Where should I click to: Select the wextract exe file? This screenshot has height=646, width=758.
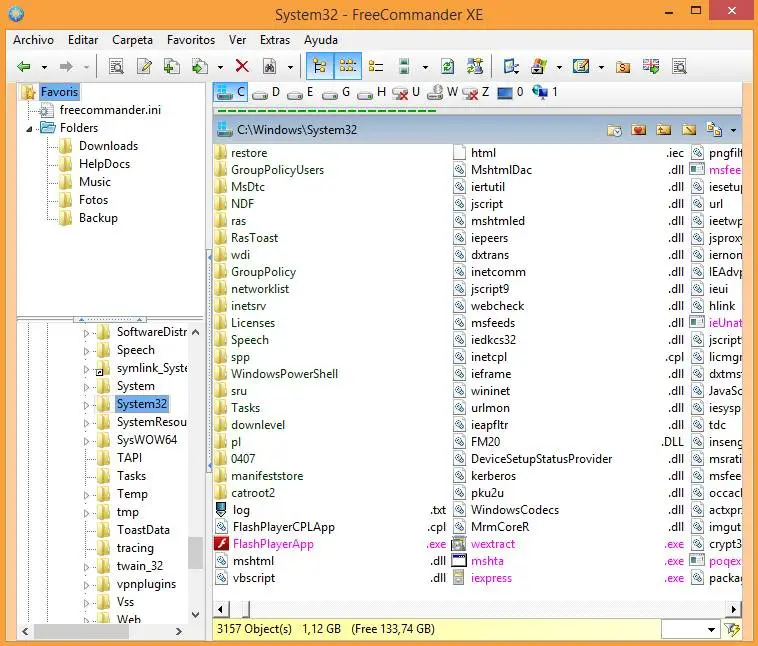point(493,544)
